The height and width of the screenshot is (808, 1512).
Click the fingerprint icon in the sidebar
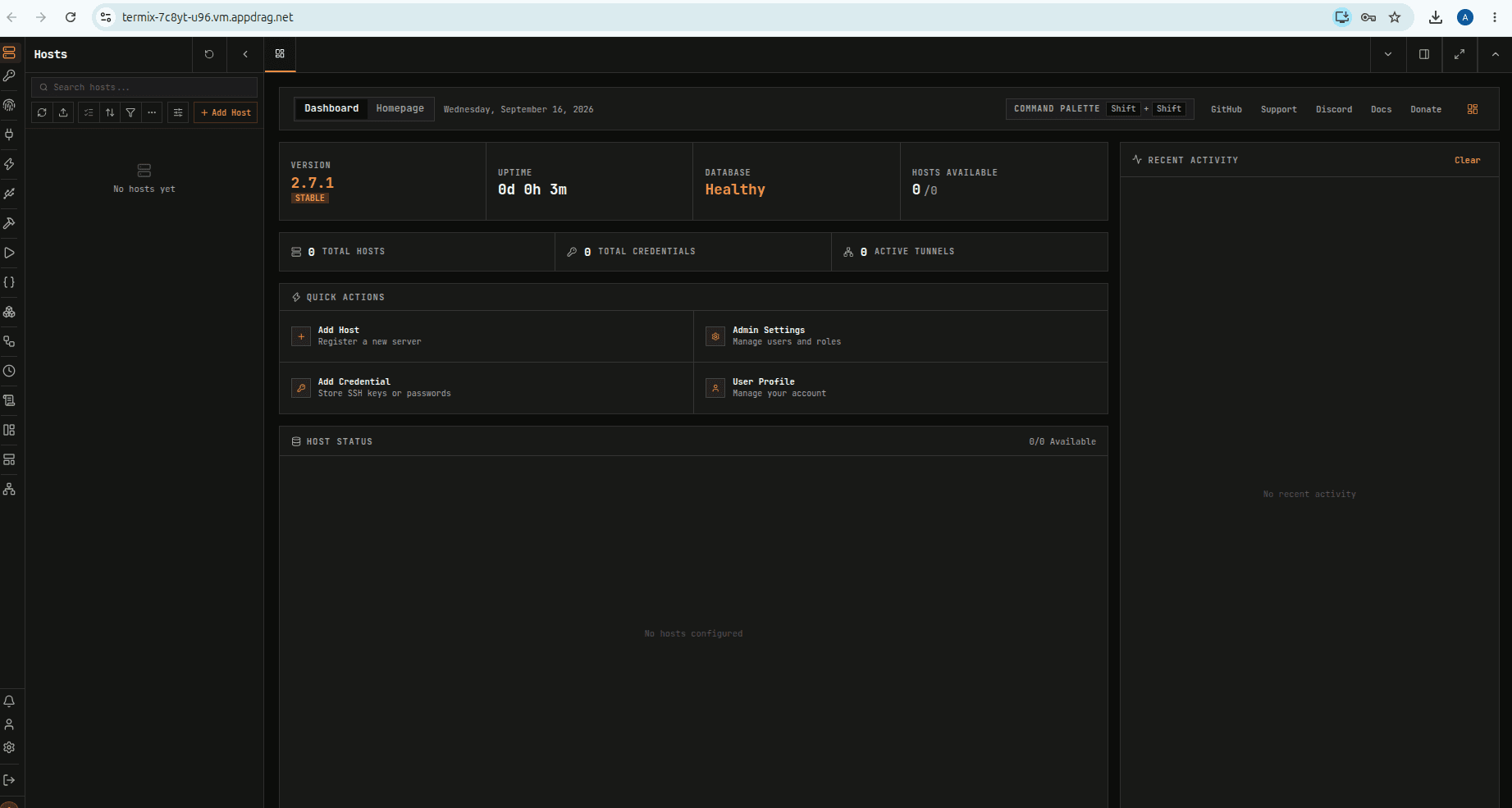tap(9, 105)
